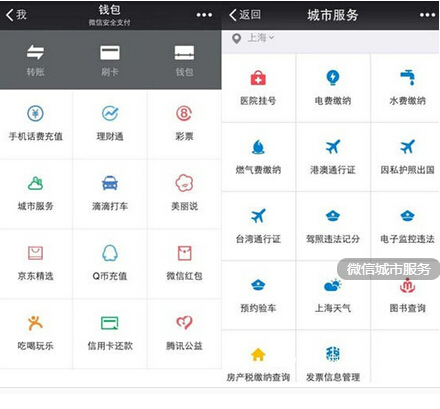The height and width of the screenshot is (409, 440).
Task: Open 上海天气 weather
Action: coord(333,296)
